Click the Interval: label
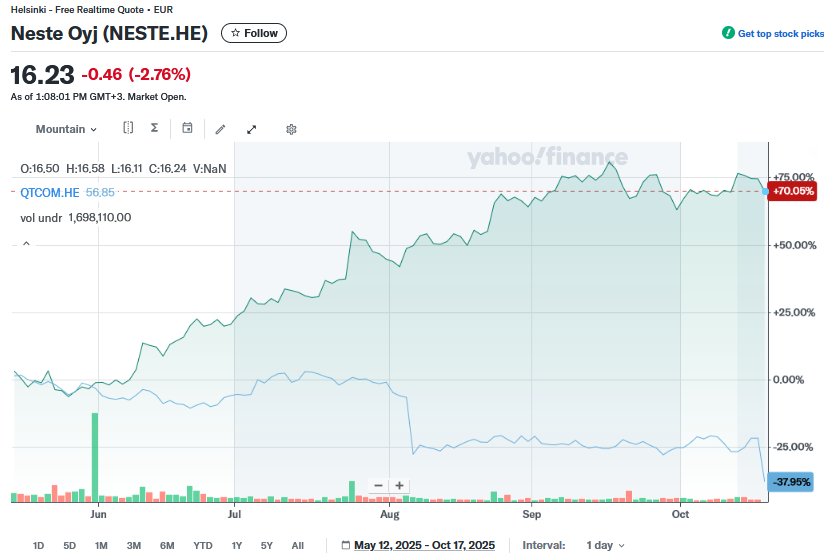 click(544, 545)
